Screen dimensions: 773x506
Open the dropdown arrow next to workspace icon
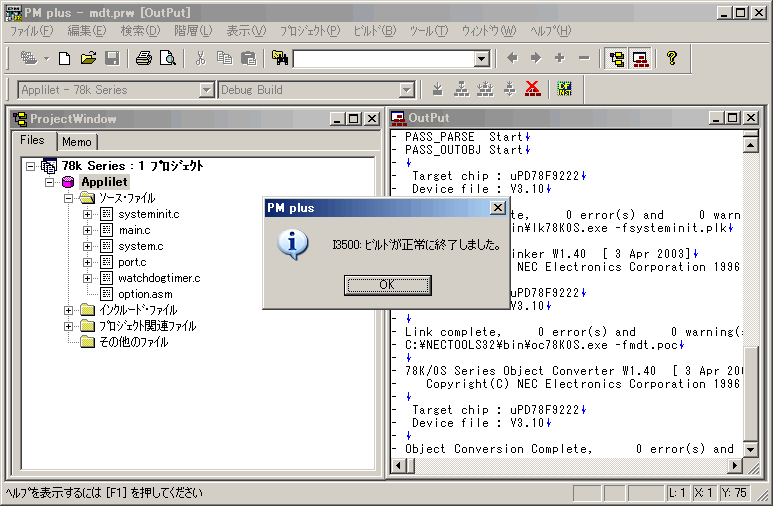point(46,59)
